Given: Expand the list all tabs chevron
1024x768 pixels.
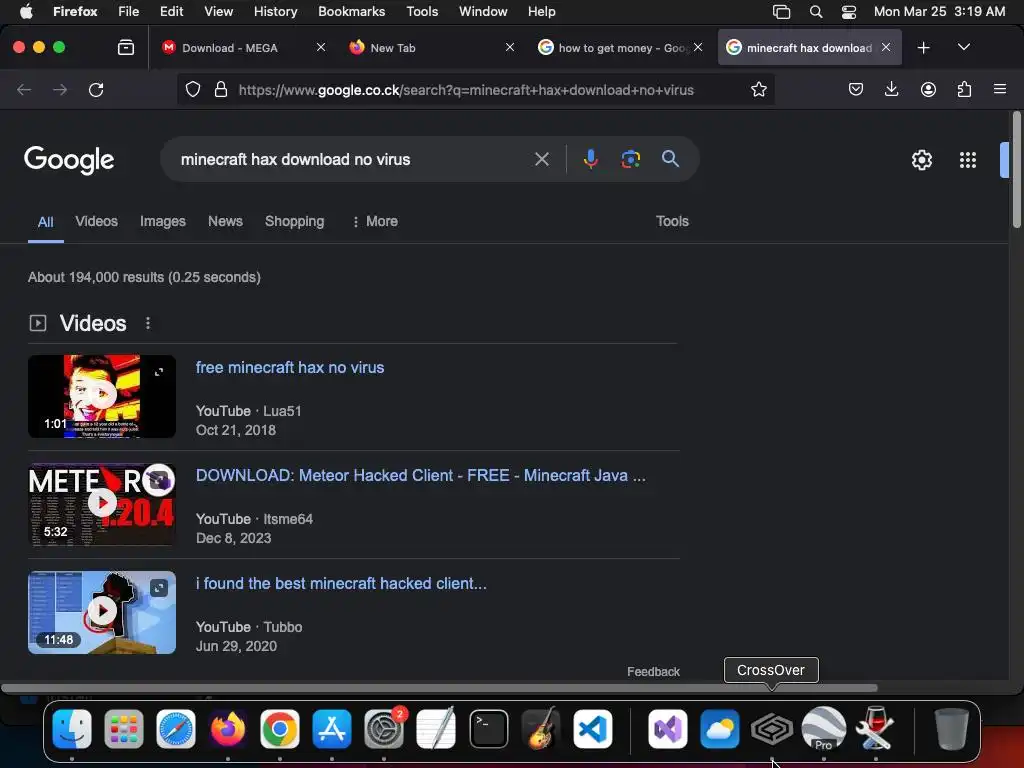Looking at the screenshot, I should click(963, 47).
